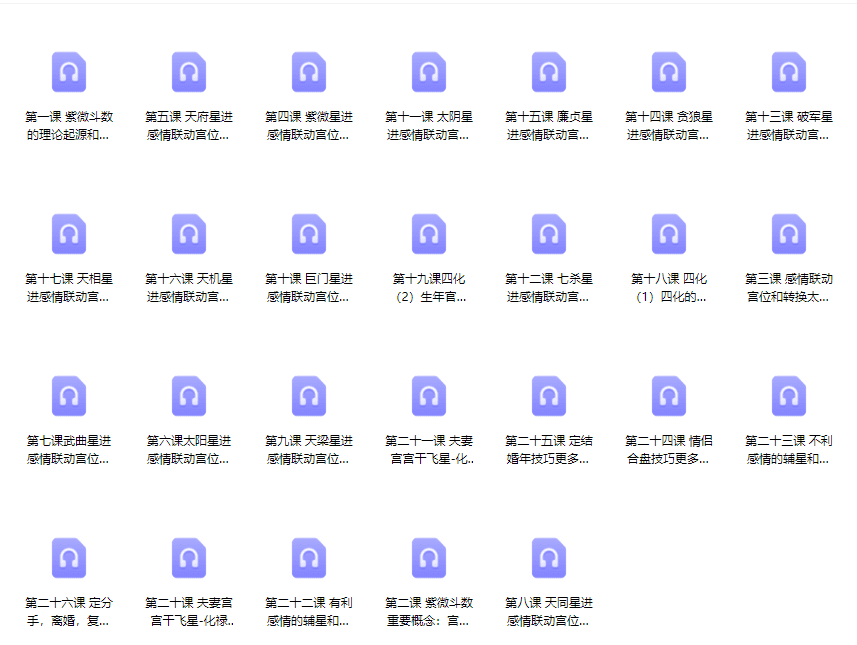Select the 第五课 天府星 audio file icon
The image size is (857, 645).
pos(189,73)
